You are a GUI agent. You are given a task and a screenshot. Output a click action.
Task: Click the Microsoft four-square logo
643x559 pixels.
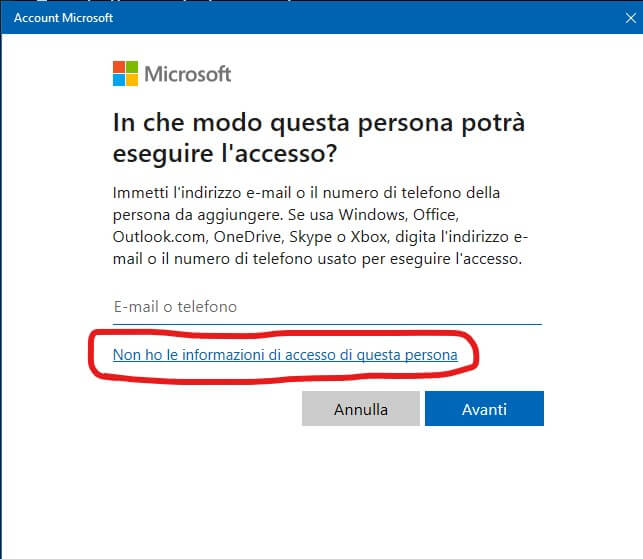[x=125, y=74]
